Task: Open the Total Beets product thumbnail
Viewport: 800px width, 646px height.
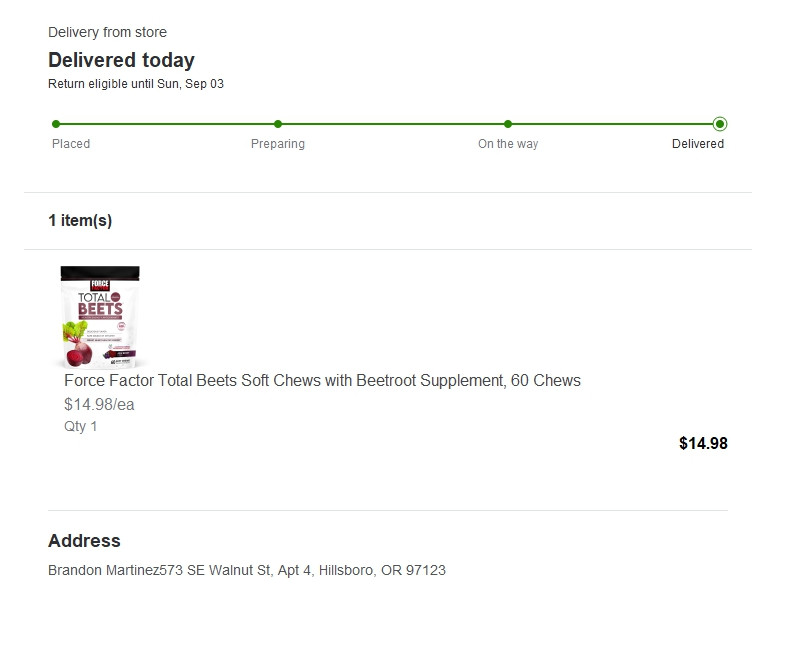Action: point(100,317)
